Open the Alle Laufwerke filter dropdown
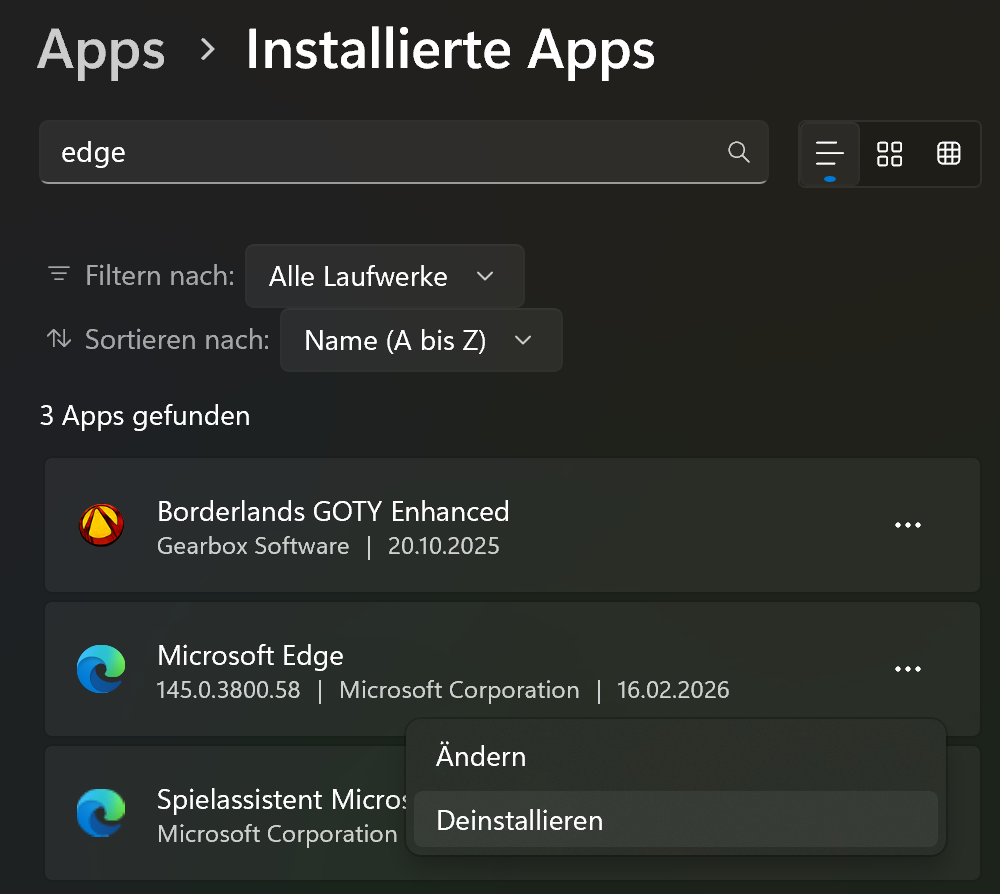Viewport: 1000px width, 894px height. click(384, 276)
